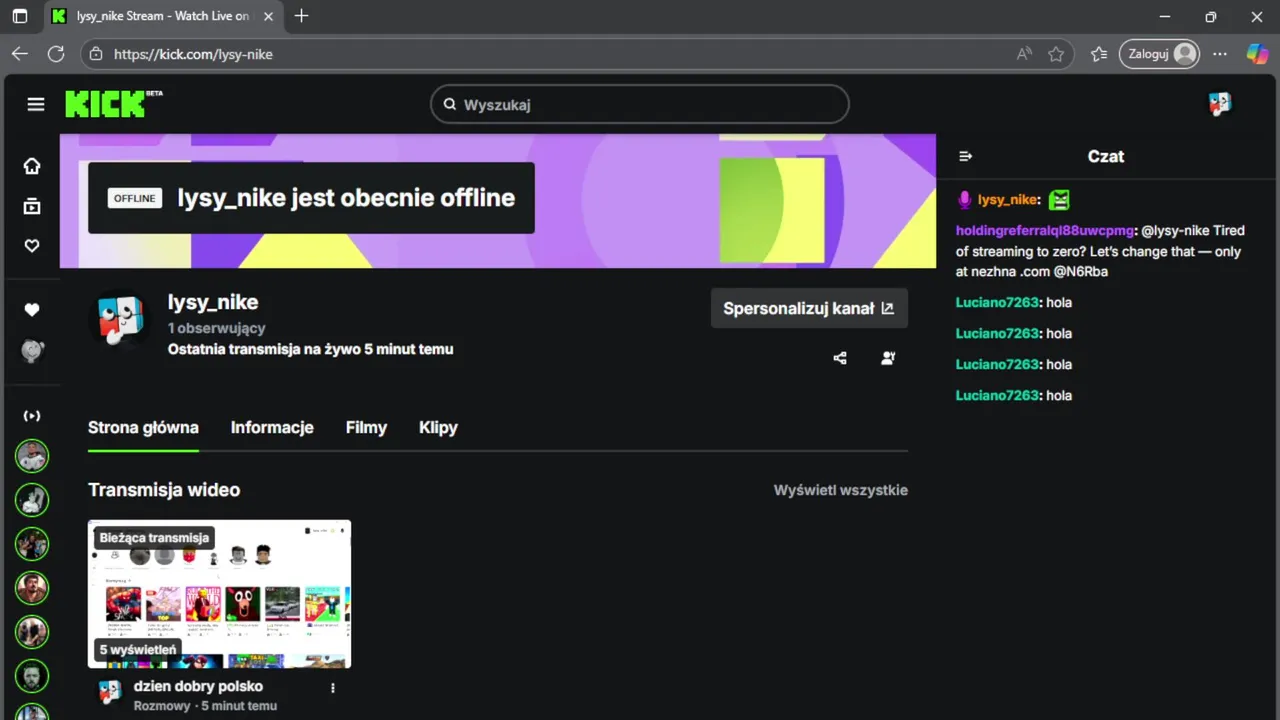This screenshot has width=1280, height=720.
Task: Click lysy_nike channel avatar
Action: click(x=119, y=320)
